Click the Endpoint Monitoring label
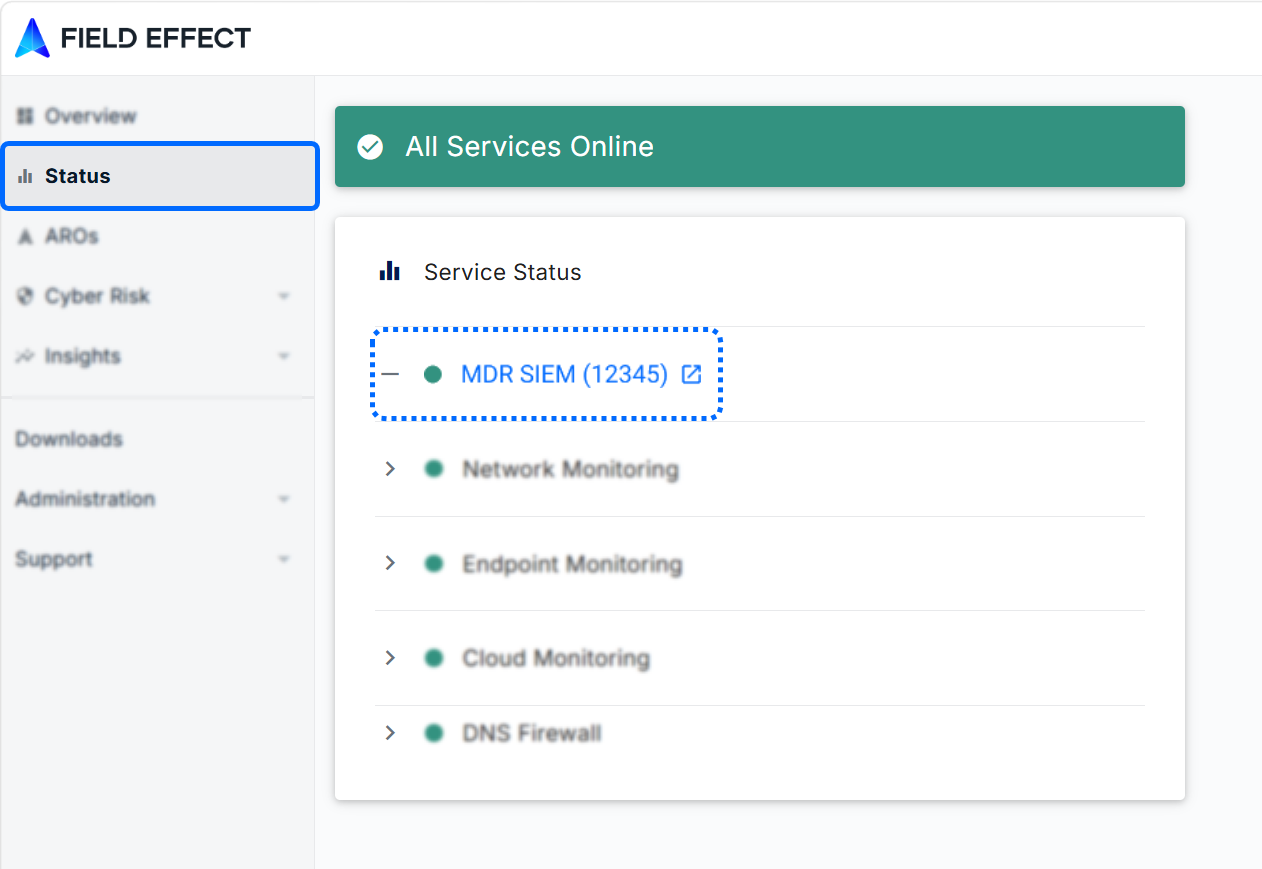The width and height of the screenshot is (1262, 869). pos(572,564)
